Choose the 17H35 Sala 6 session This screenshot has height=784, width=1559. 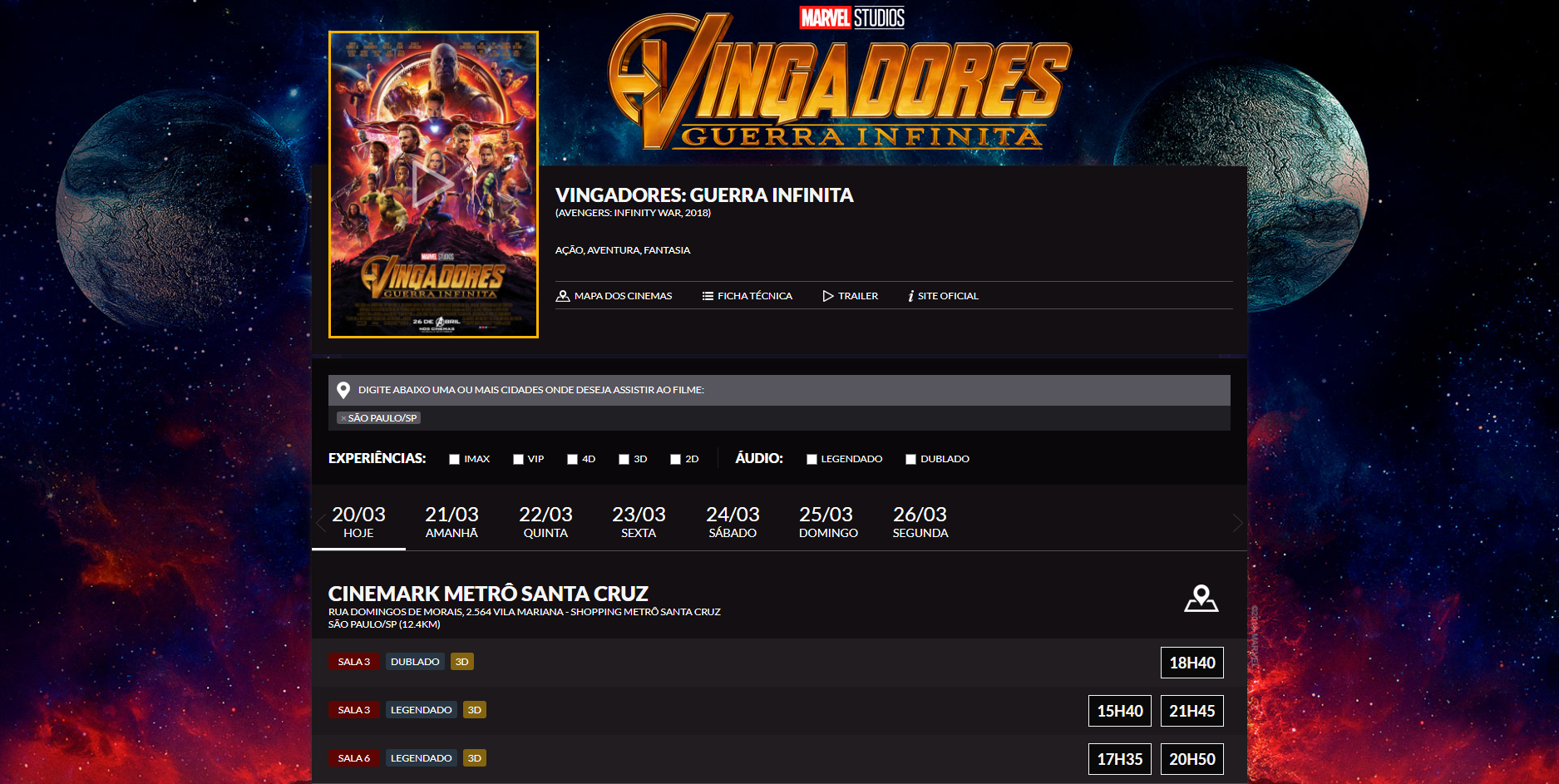click(x=1119, y=759)
